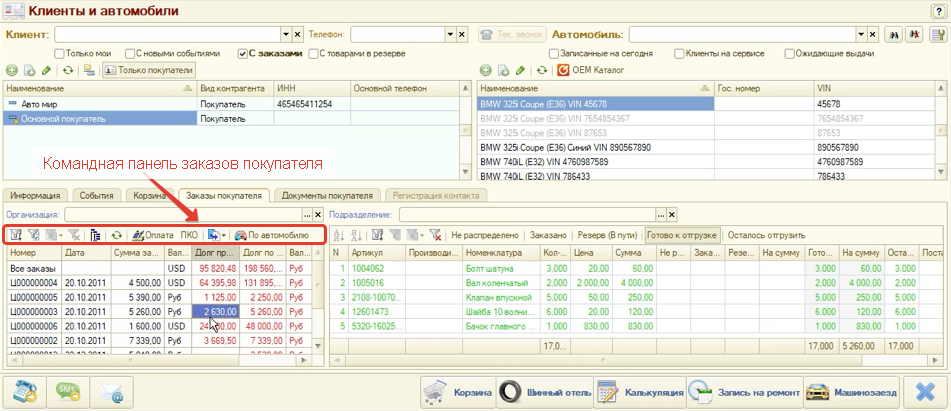Image resolution: width=951 pixels, height=411 pixels.
Task: Check the Ожидающие выдачи checkbox
Action: (x=790, y=53)
